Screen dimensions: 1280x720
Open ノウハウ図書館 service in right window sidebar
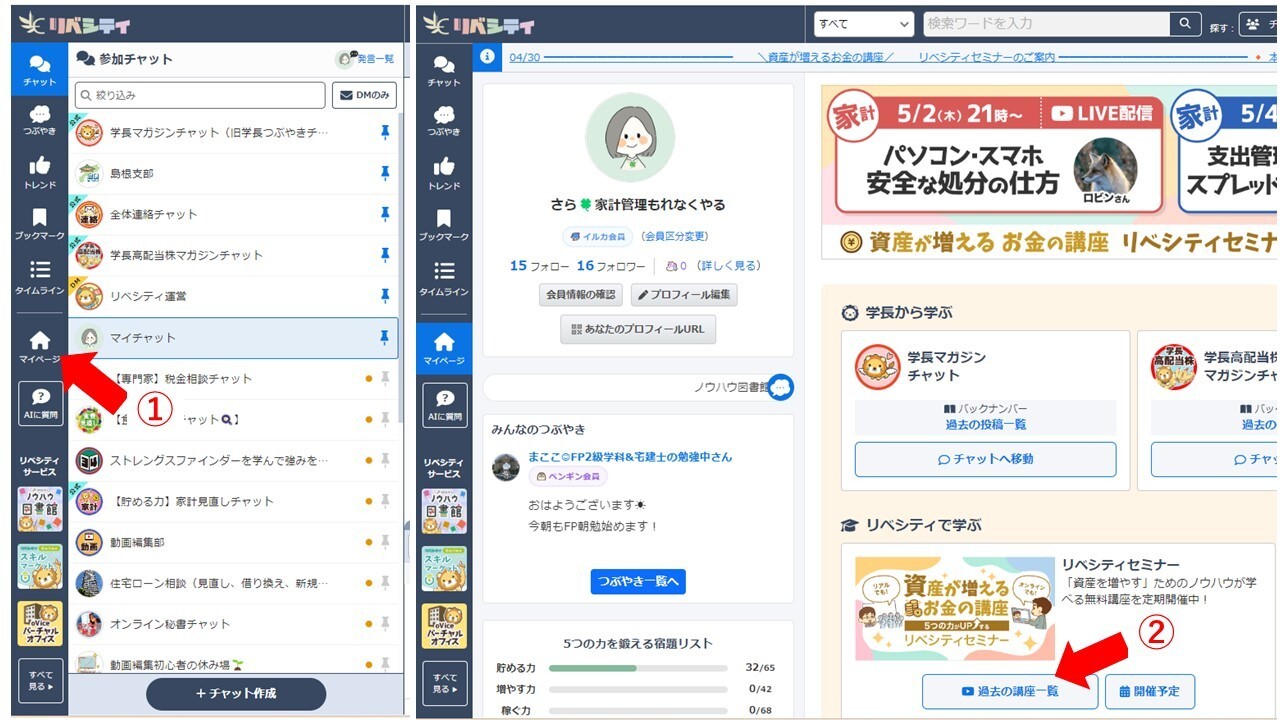[x=444, y=511]
